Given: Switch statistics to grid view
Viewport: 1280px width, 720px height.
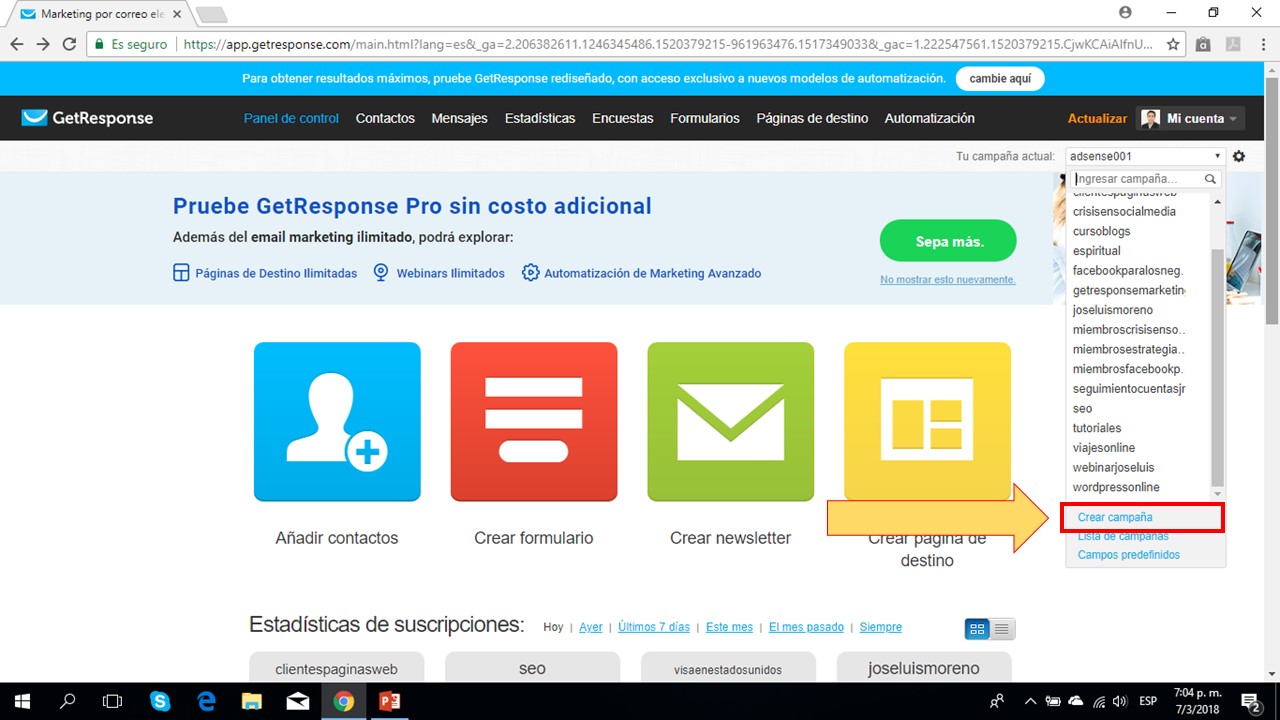Looking at the screenshot, I should [977, 629].
